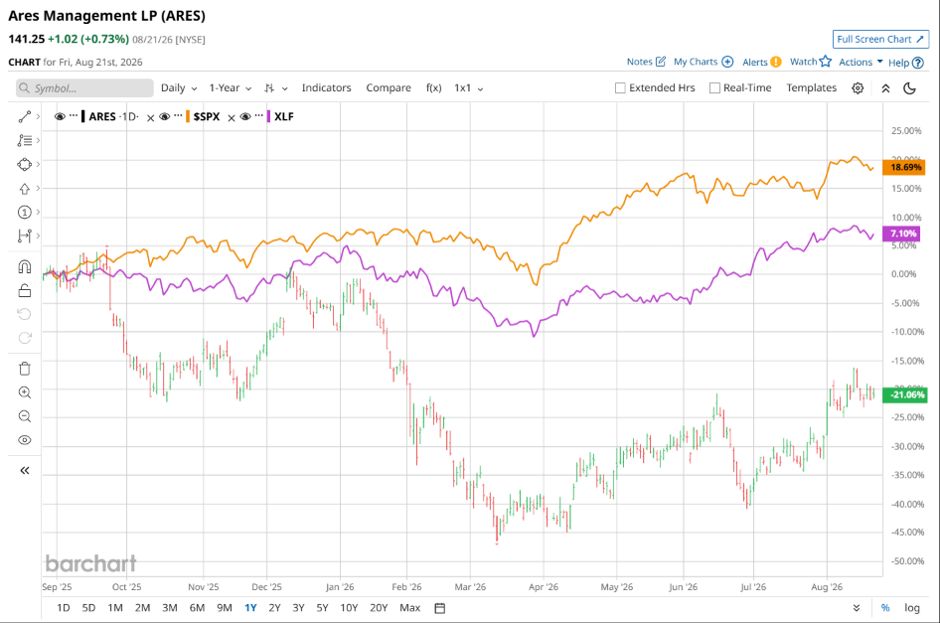Image resolution: width=940 pixels, height=623 pixels.
Task: Click the orange $SPX color swatch
Action: tap(188, 116)
